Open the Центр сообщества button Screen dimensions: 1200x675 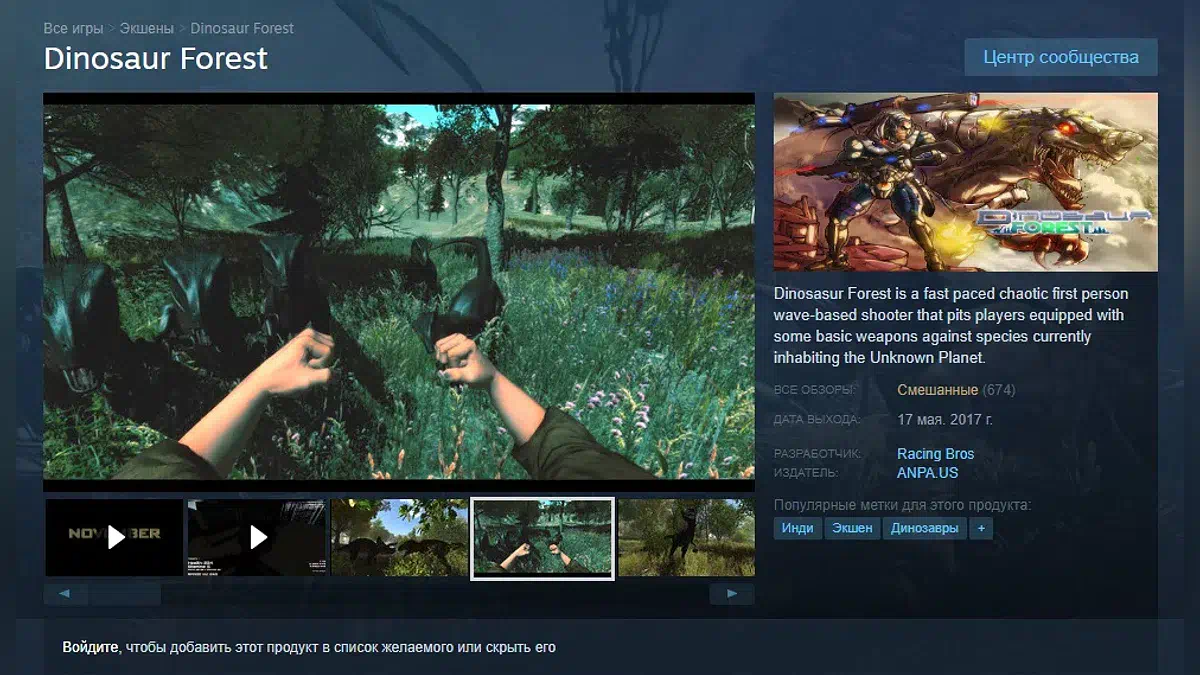[x=1061, y=57]
